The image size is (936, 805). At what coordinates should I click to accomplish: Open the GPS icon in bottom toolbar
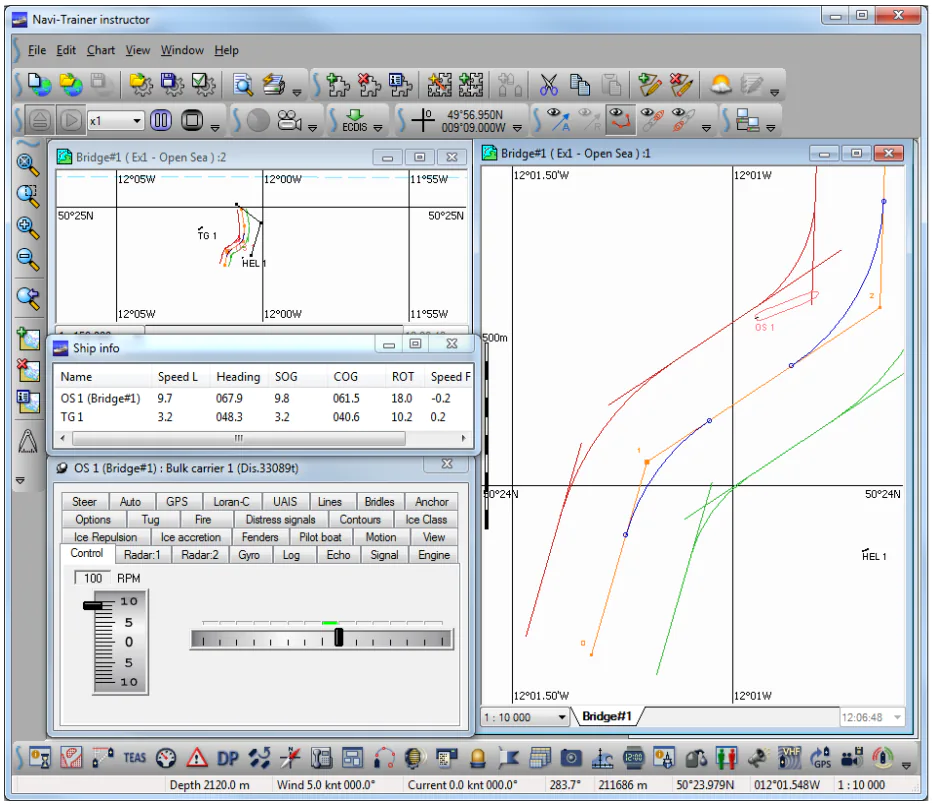click(821, 758)
